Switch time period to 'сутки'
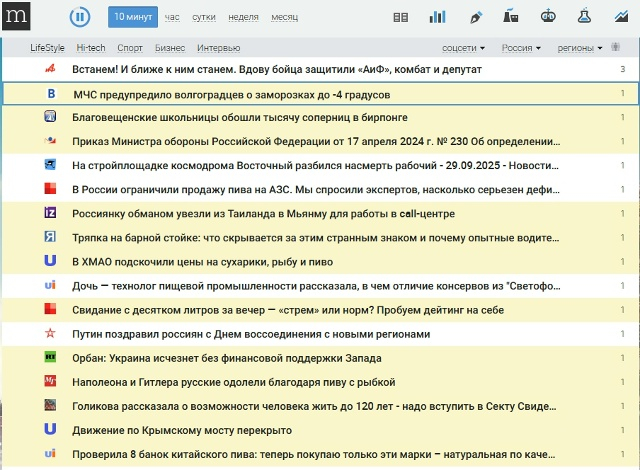This screenshot has height=470, width=640. (x=204, y=17)
